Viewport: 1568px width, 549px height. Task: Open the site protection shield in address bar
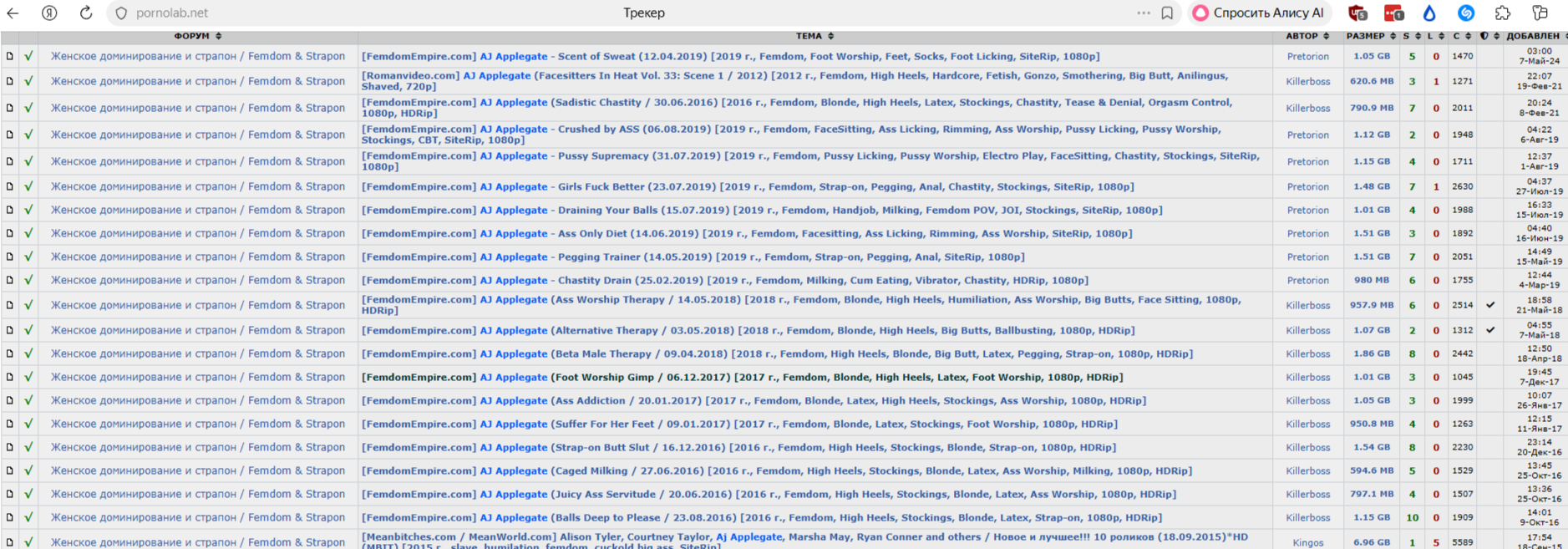tap(122, 13)
